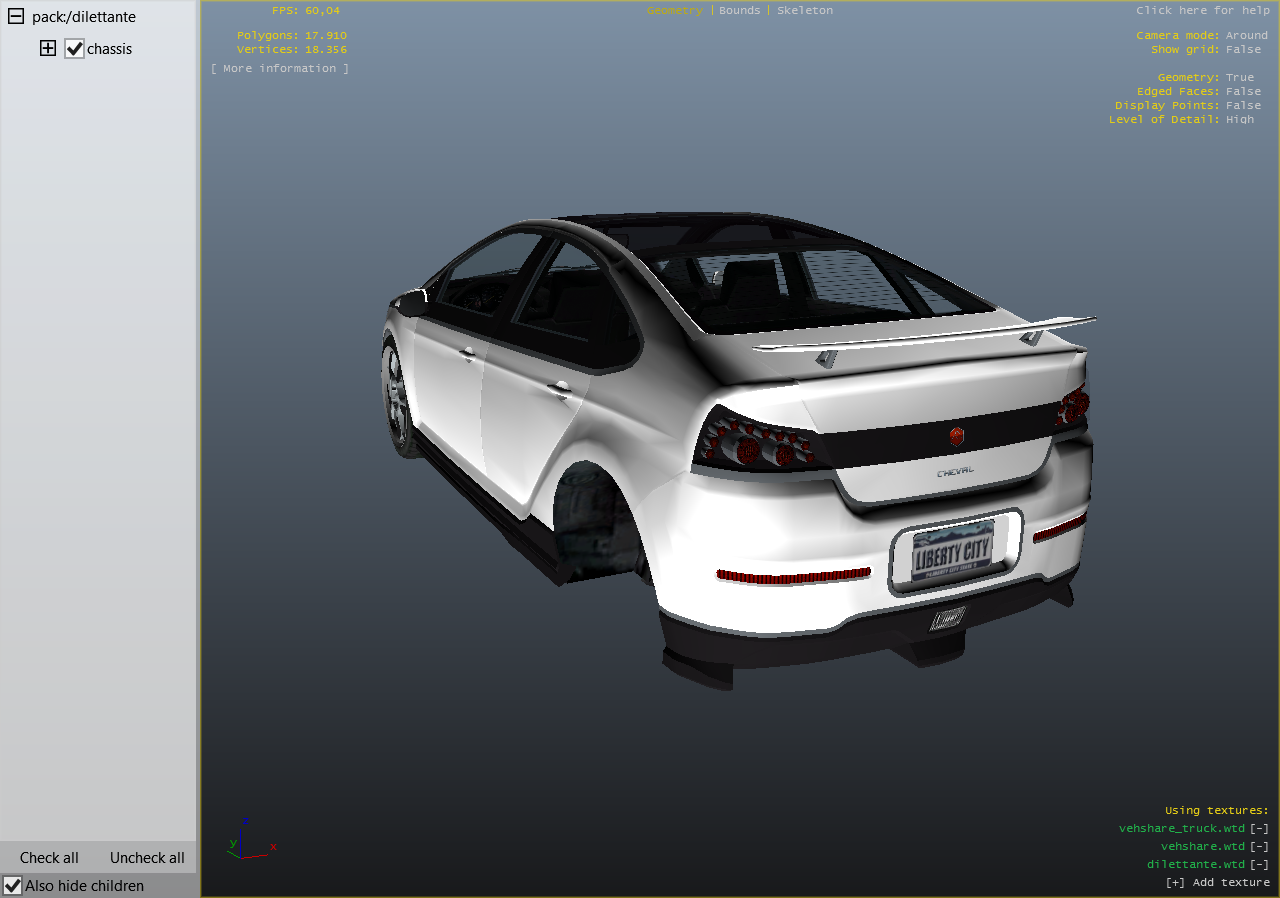Remove dilettante.wtd texture with [-]
The height and width of the screenshot is (898, 1280).
[1259, 864]
